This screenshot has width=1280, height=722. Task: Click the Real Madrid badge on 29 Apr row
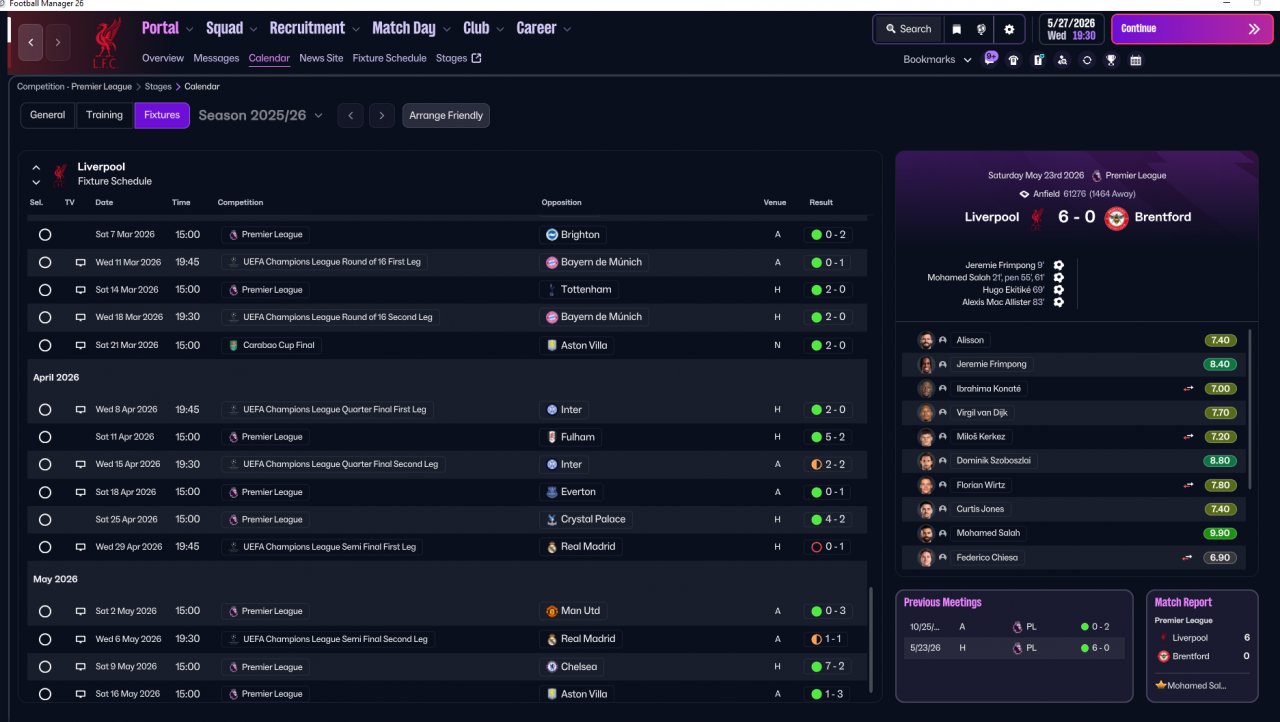pyautogui.click(x=551, y=547)
